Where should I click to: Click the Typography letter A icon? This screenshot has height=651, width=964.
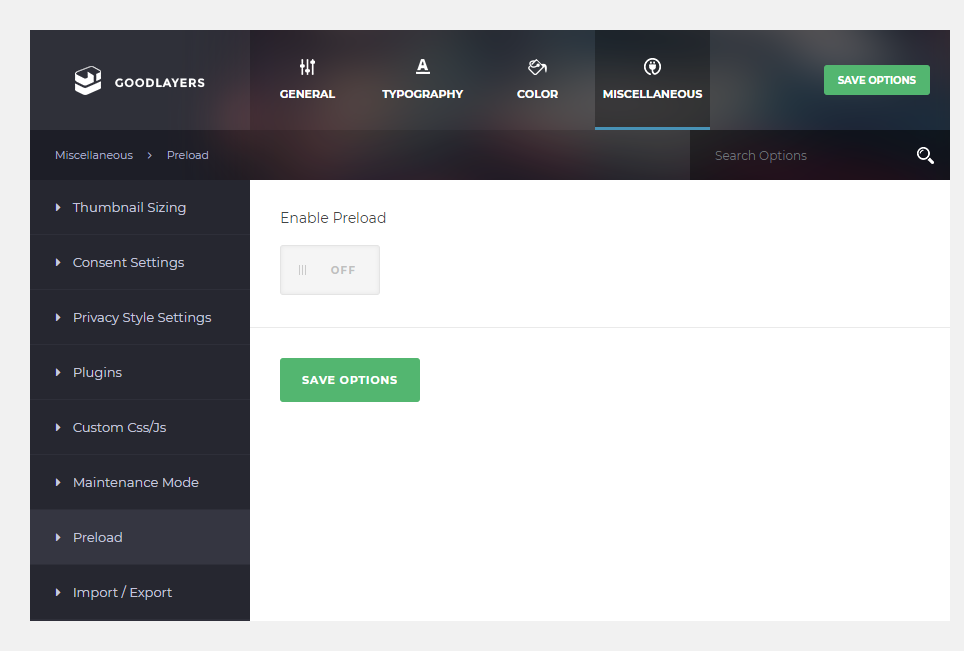coord(422,66)
